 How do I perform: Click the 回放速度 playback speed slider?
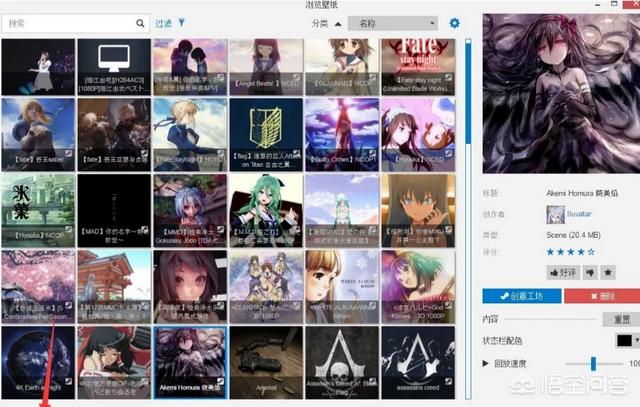coord(594,363)
